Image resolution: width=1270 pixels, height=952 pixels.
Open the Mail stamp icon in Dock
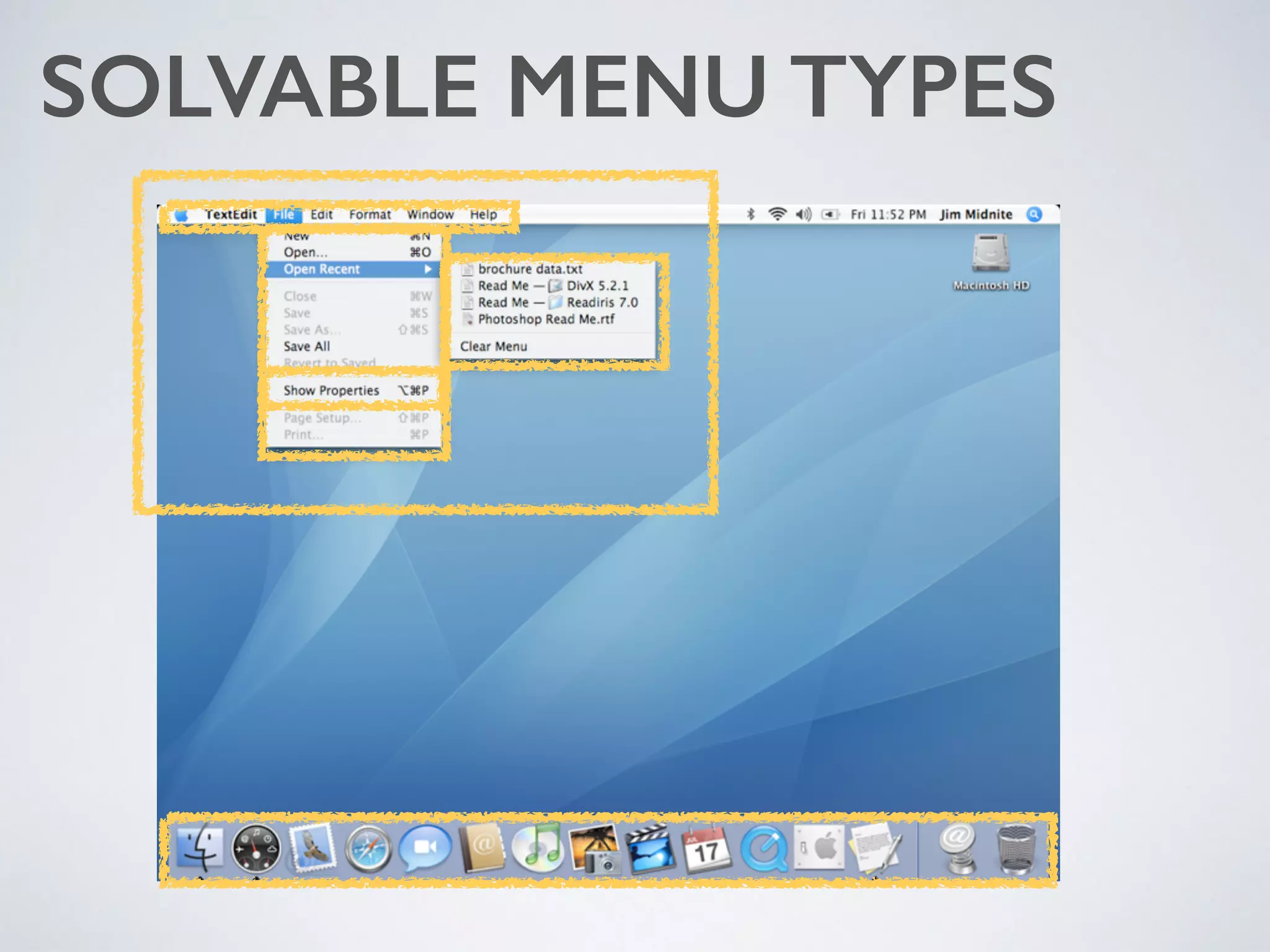(313, 848)
